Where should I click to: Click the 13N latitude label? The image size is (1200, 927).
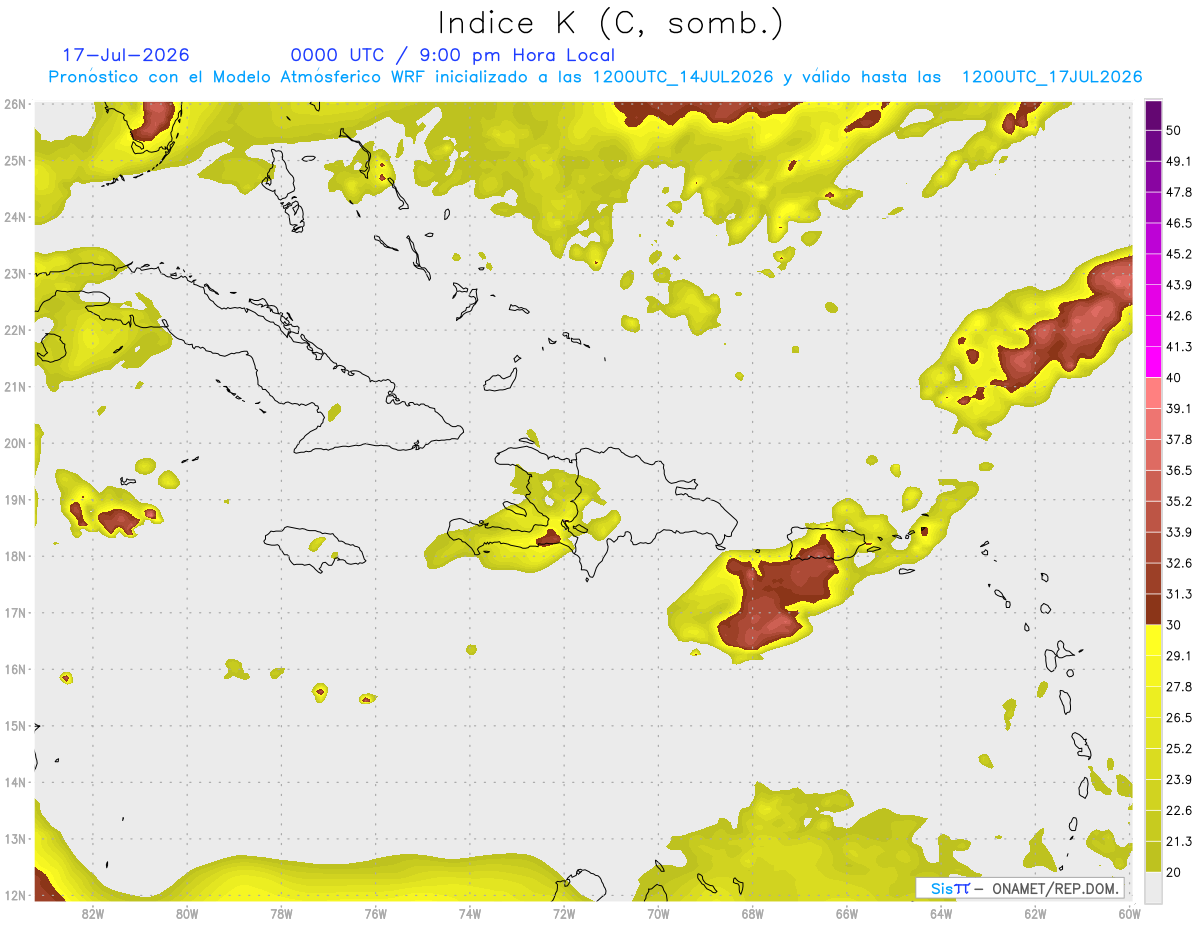point(15,839)
